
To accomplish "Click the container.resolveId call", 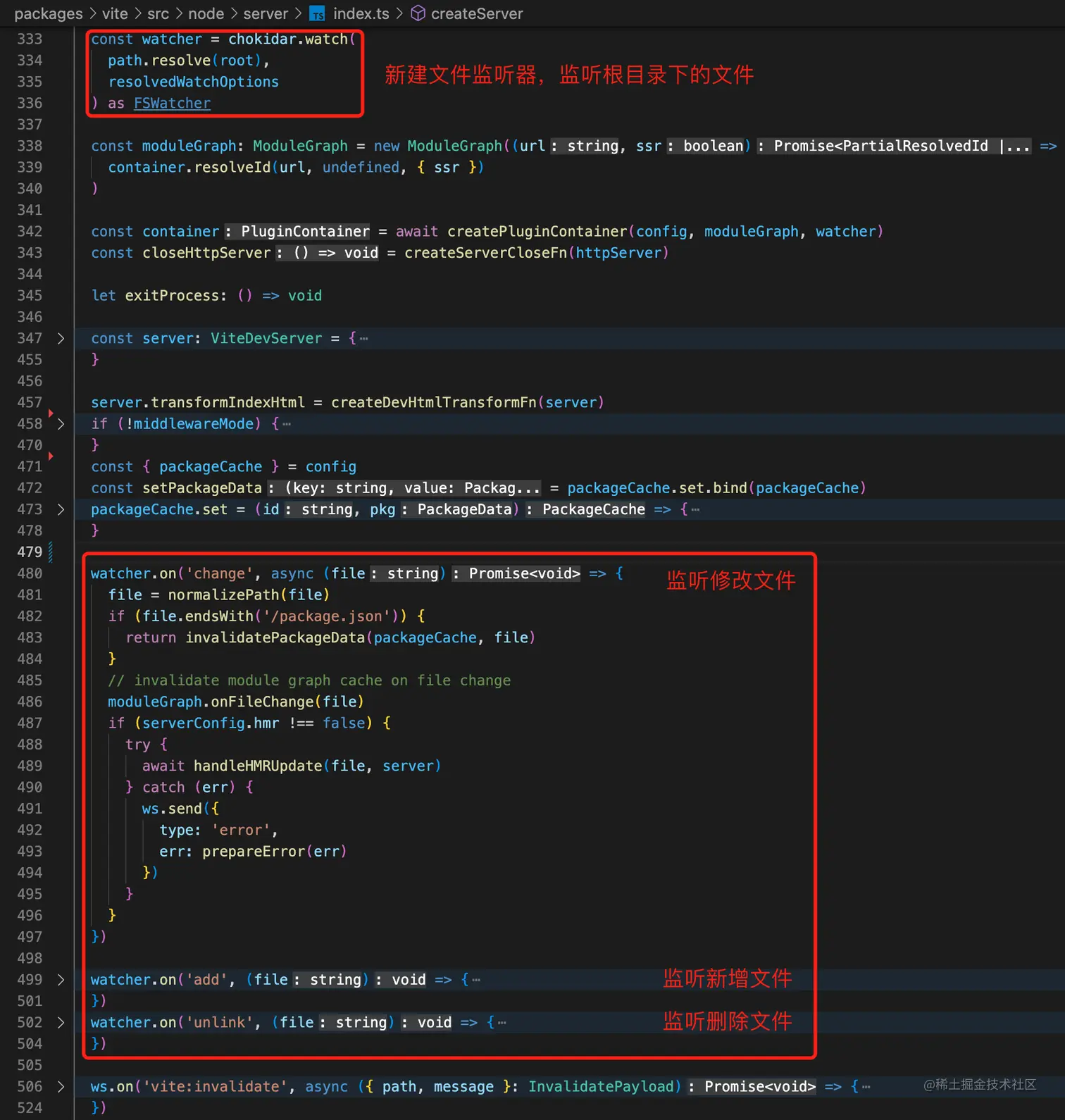I will 189,168.
